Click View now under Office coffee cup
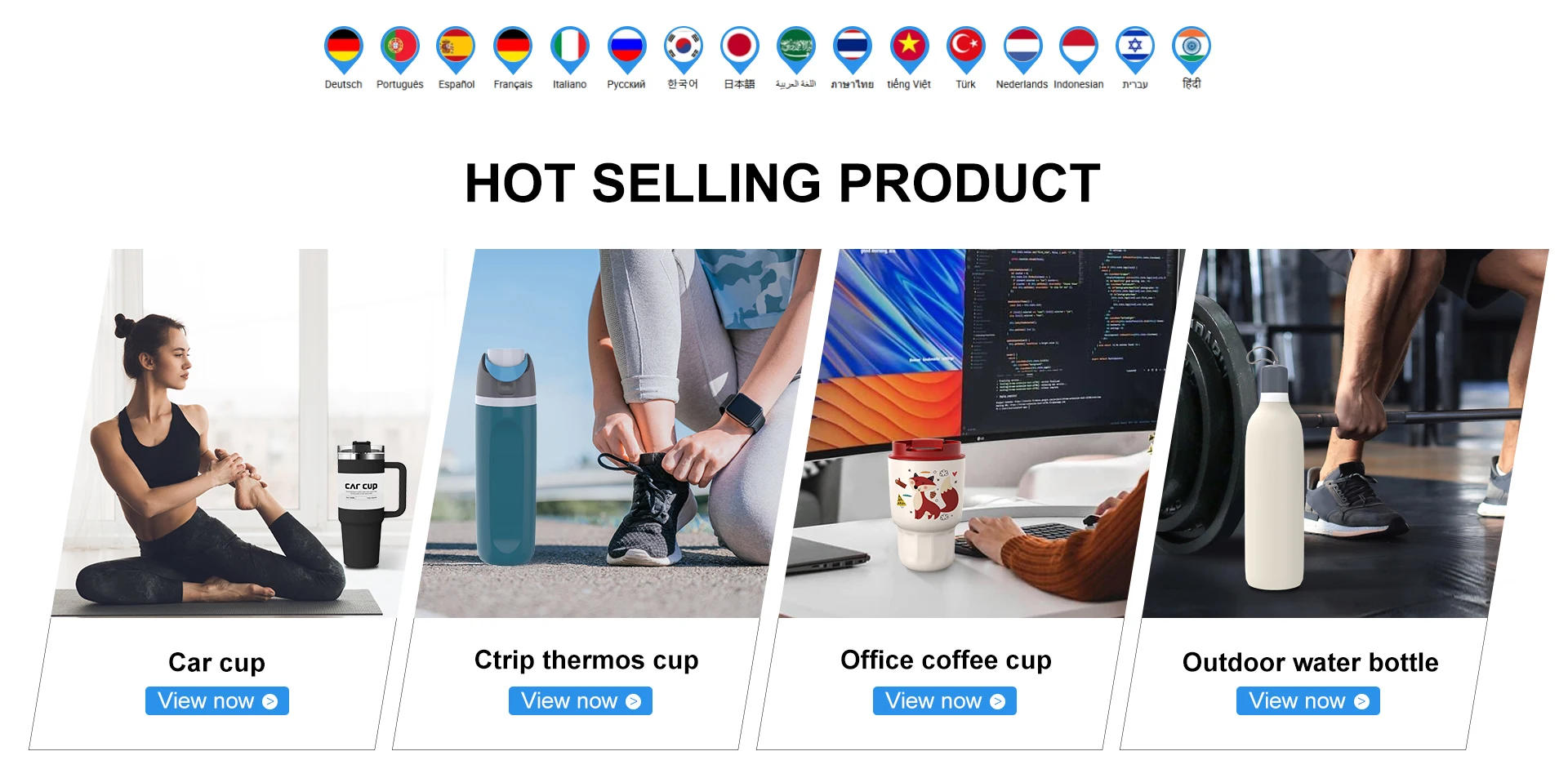Viewport: 1568px width, 769px height. pyautogui.click(x=945, y=700)
